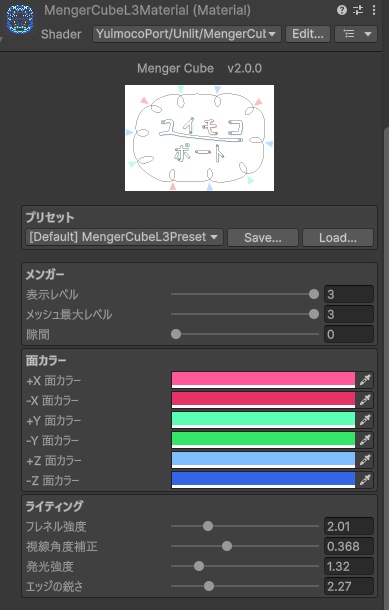Click the -Z 面カラー label

(x=53, y=480)
